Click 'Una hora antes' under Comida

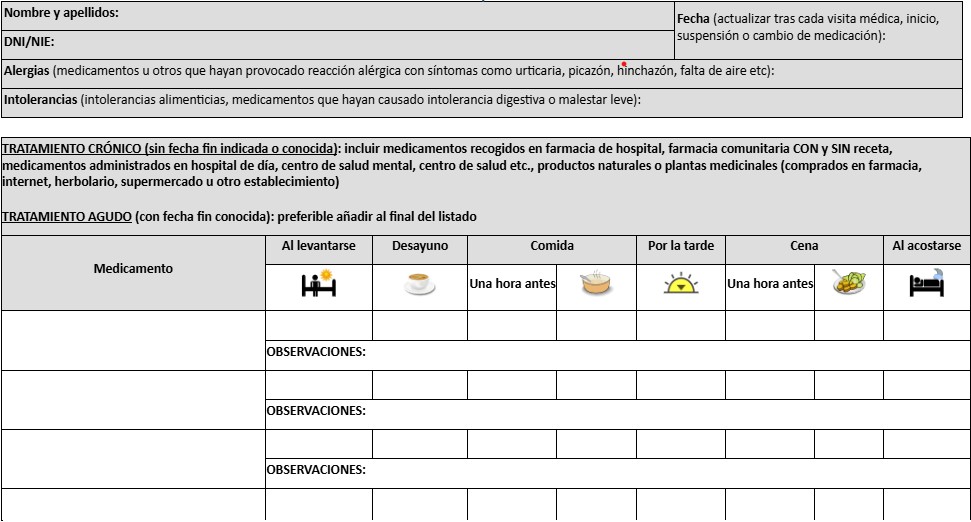512,284
